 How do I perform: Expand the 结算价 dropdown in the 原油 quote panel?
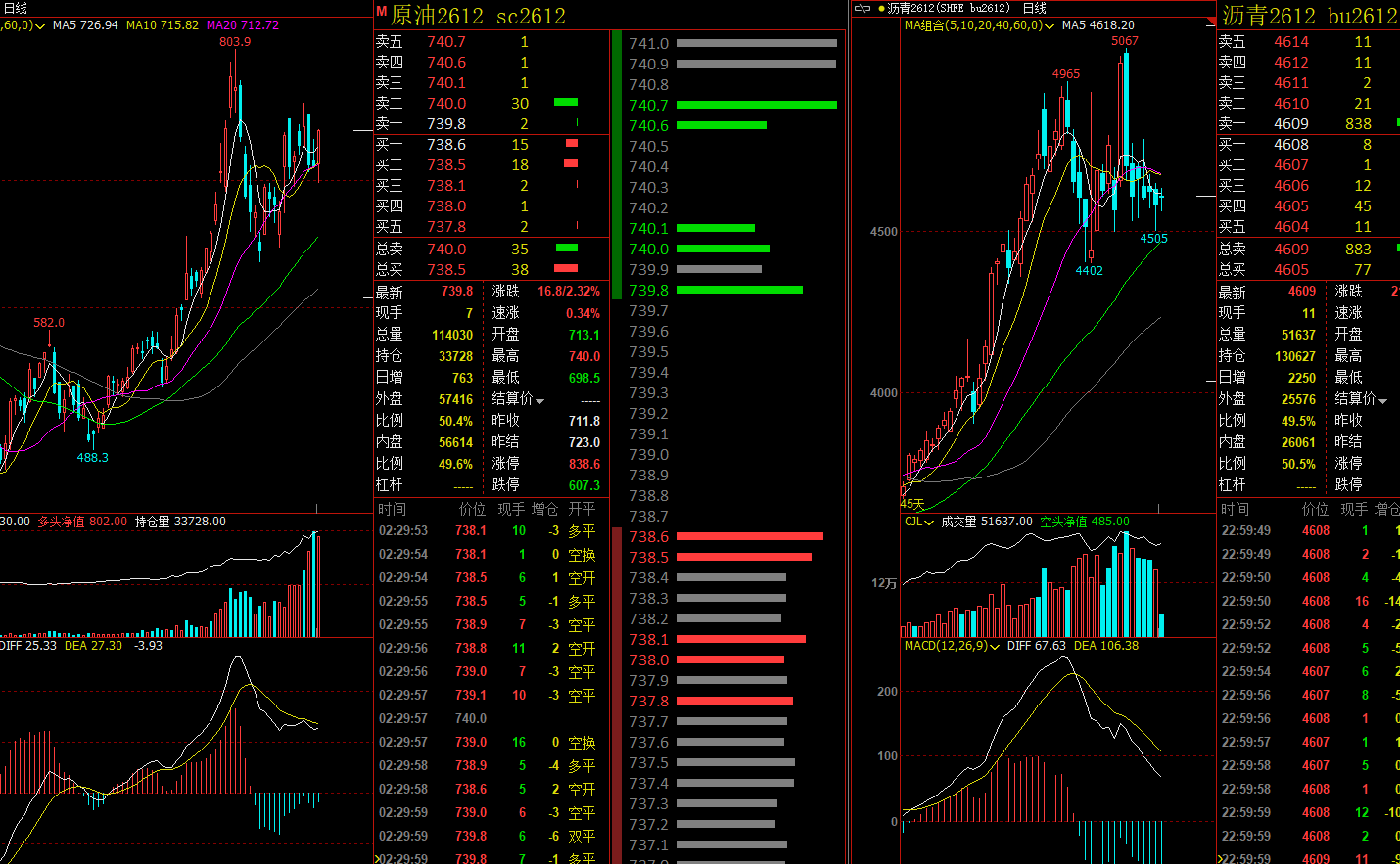point(539,400)
